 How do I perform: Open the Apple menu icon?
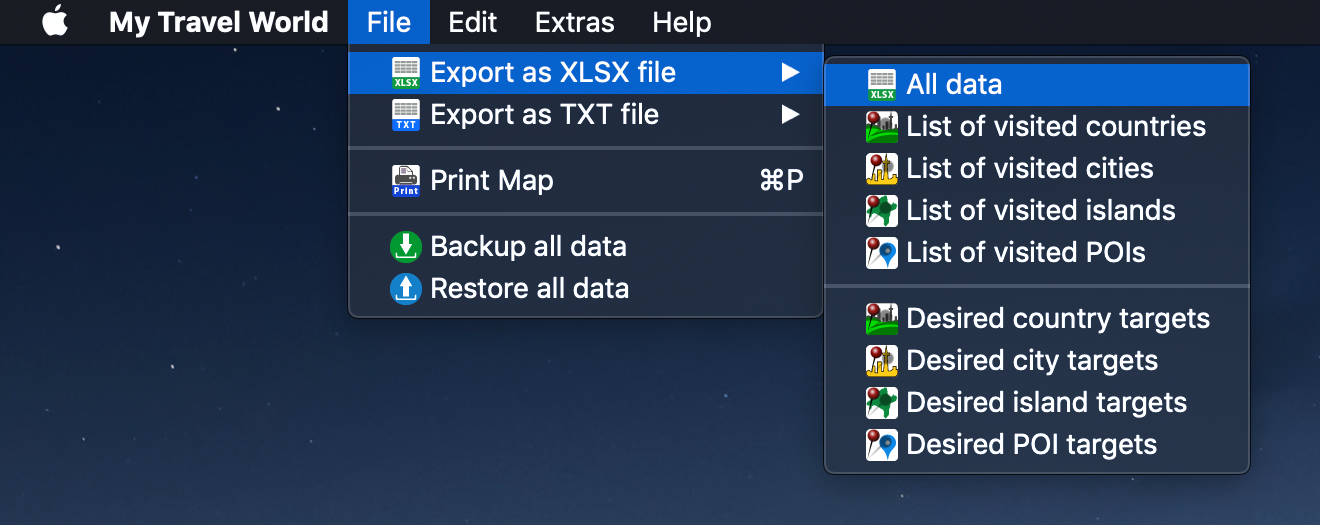[x=55, y=22]
